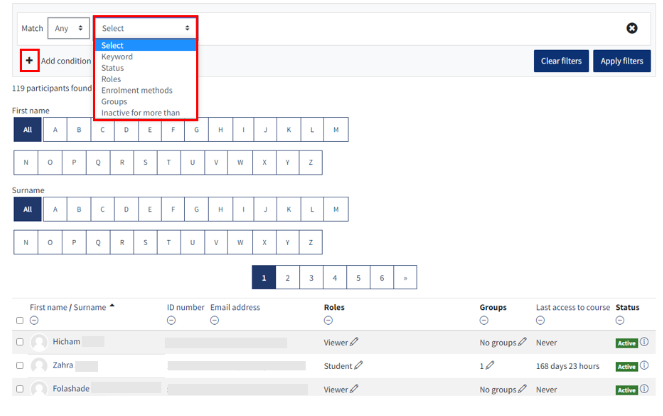Select the checkbox for Zahra
The height and width of the screenshot is (416, 663).
coord(19,365)
